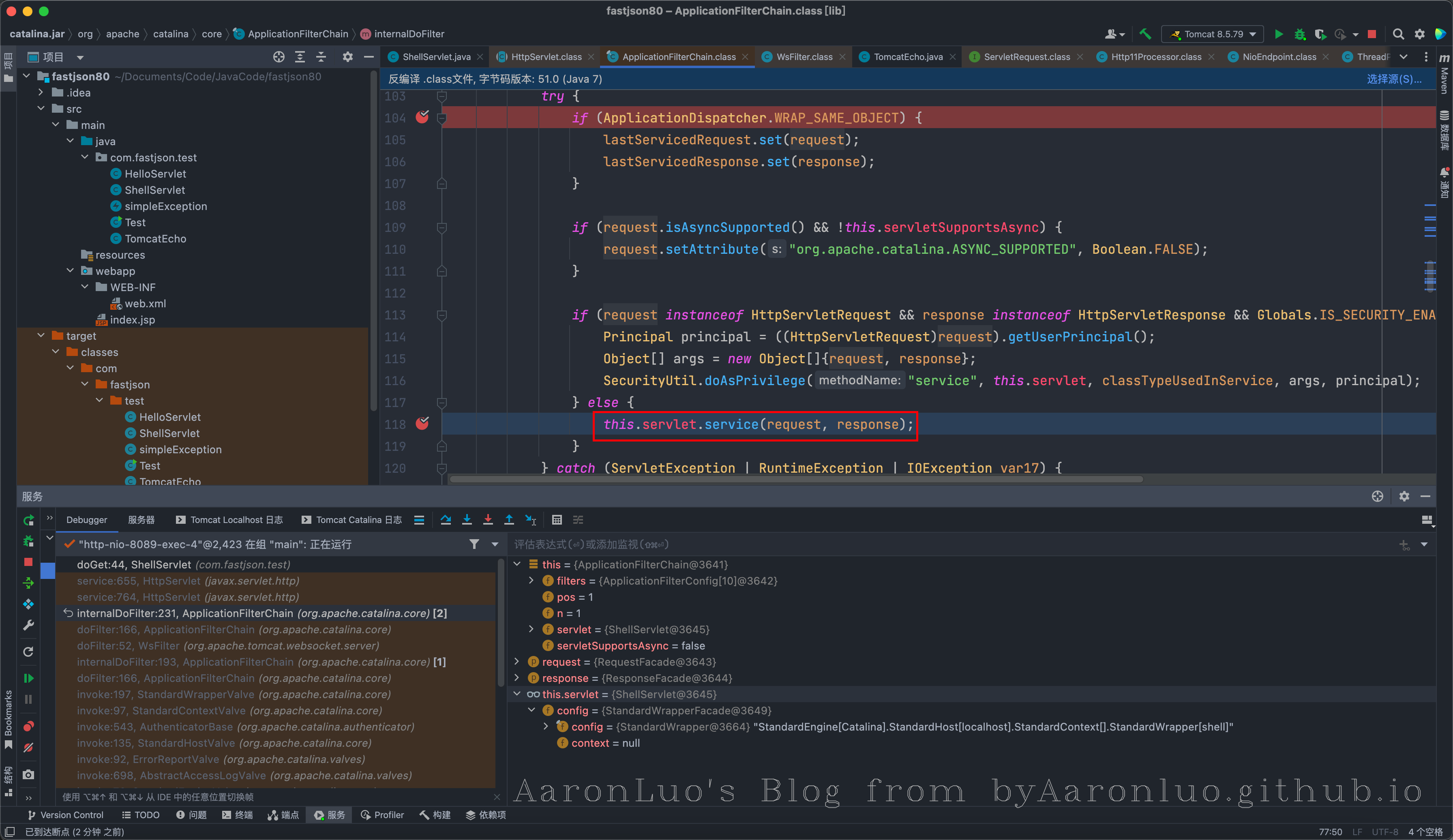Open Tomcat Localhost 日志 tab
1453x840 pixels.
[229, 520]
